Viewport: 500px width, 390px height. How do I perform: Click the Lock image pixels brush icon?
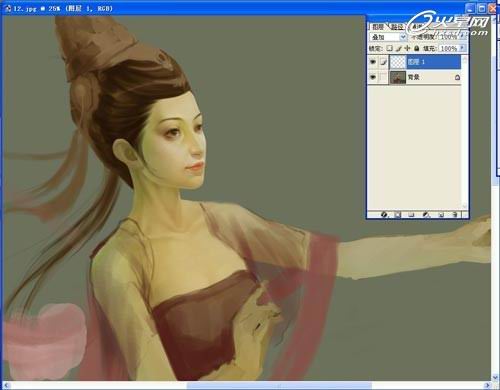pos(399,48)
